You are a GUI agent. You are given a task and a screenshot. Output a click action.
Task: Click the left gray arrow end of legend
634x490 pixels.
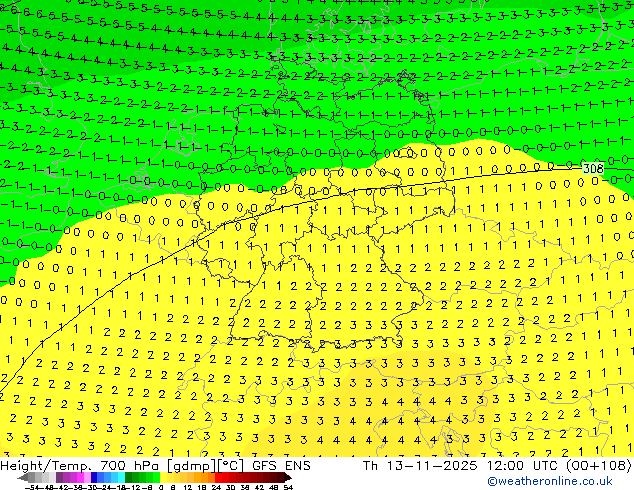tap(22, 477)
